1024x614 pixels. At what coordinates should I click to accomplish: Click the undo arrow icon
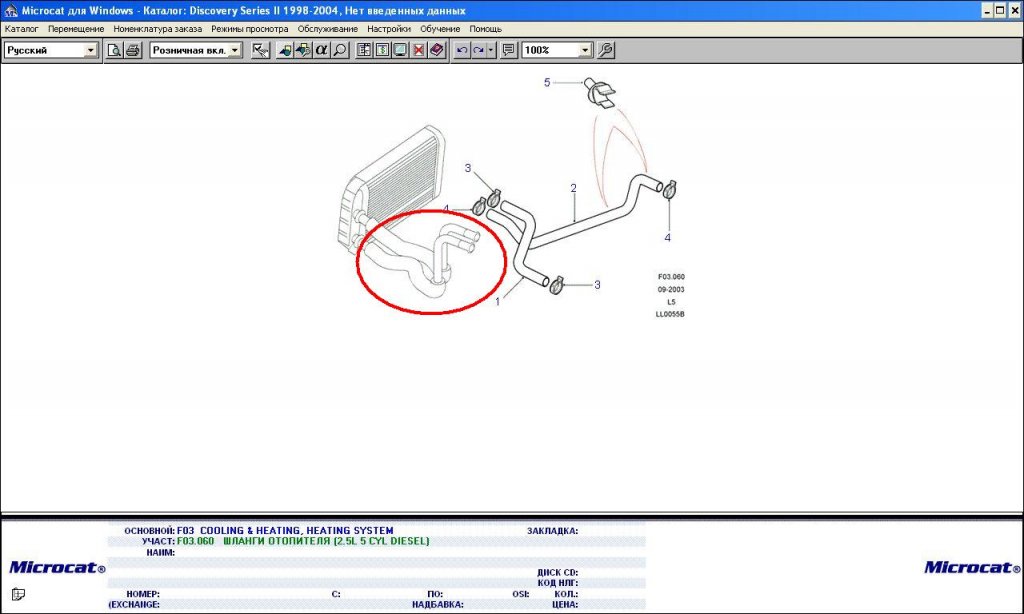point(462,50)
